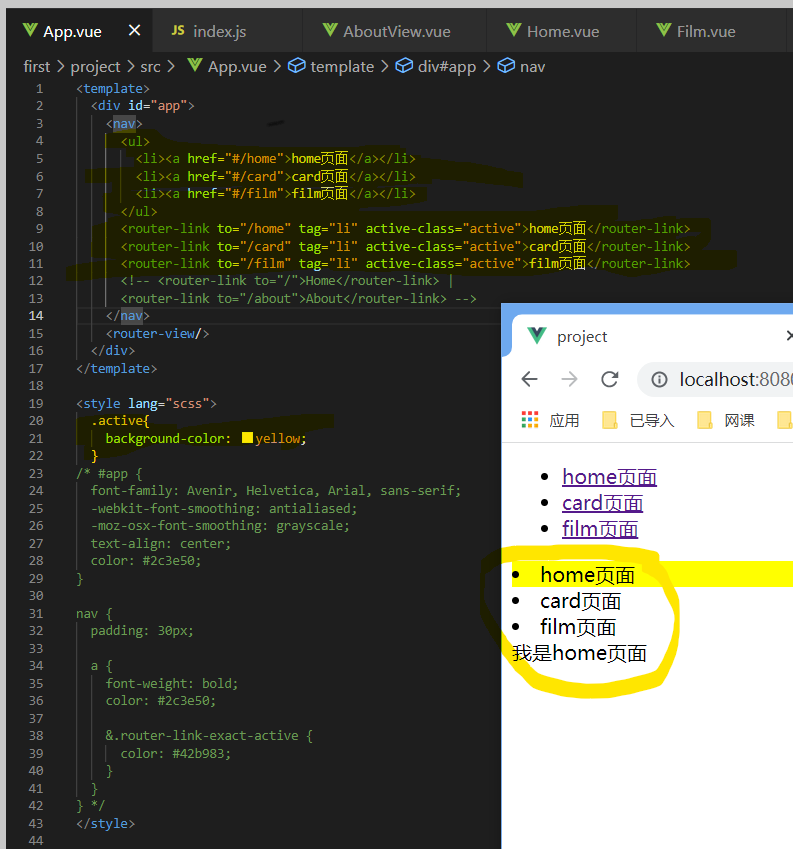
Task: Click the Vue icon in the breadcrumb
Action: pos(195,66)
